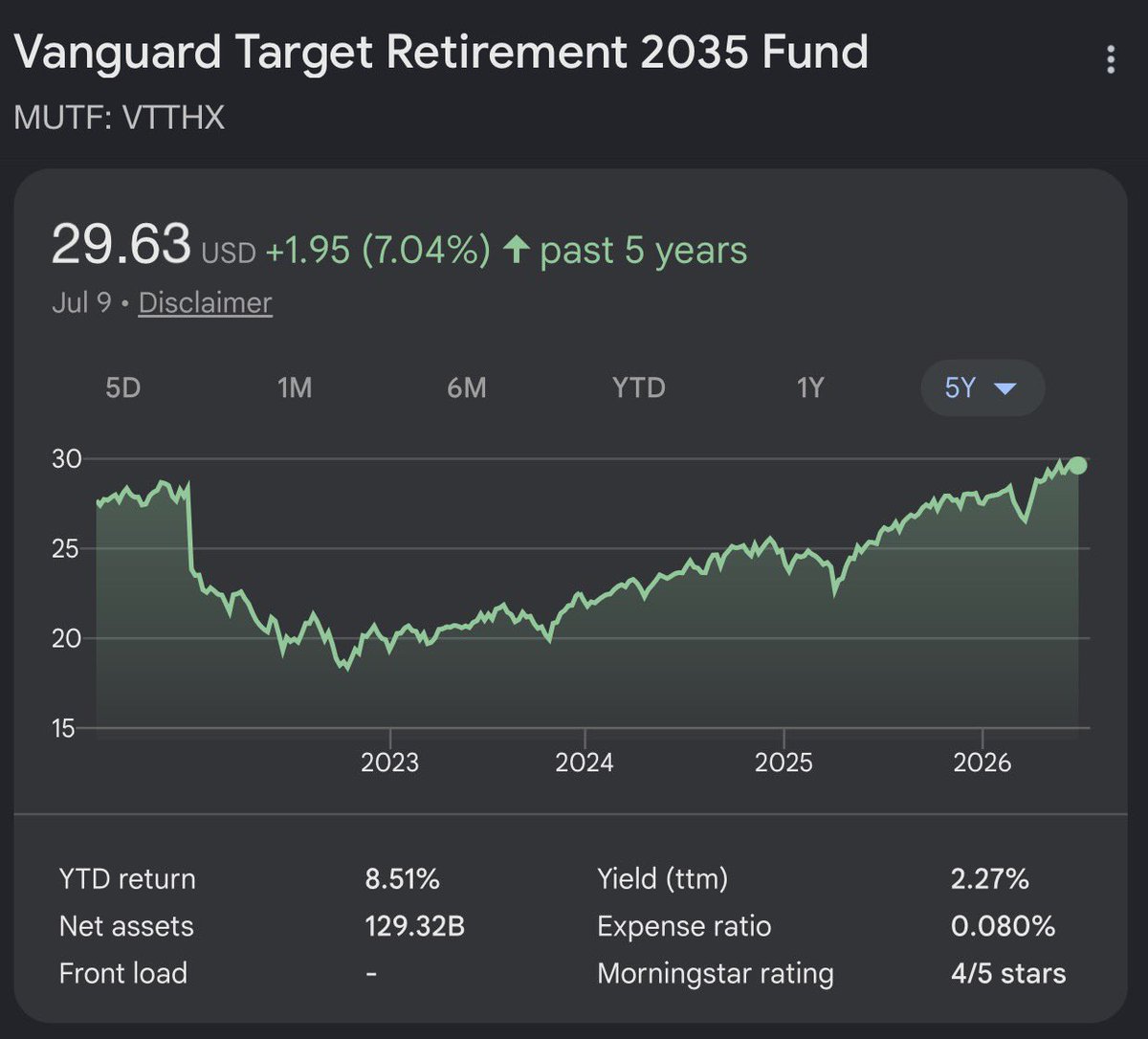Switch chart to 6M range
This screenshot has width=1148, height=1039.
(x=467, y=387)
